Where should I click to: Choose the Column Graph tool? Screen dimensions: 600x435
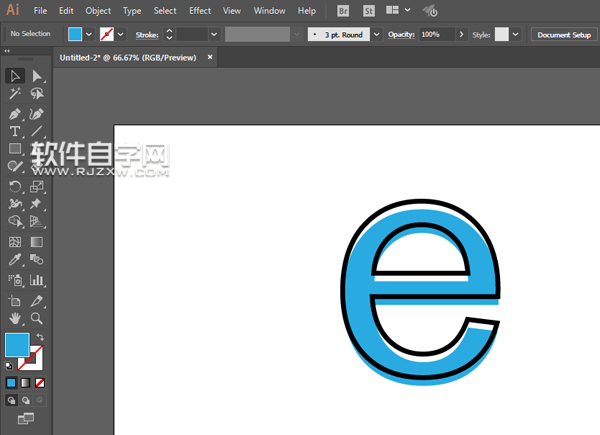tap(37, 280)
